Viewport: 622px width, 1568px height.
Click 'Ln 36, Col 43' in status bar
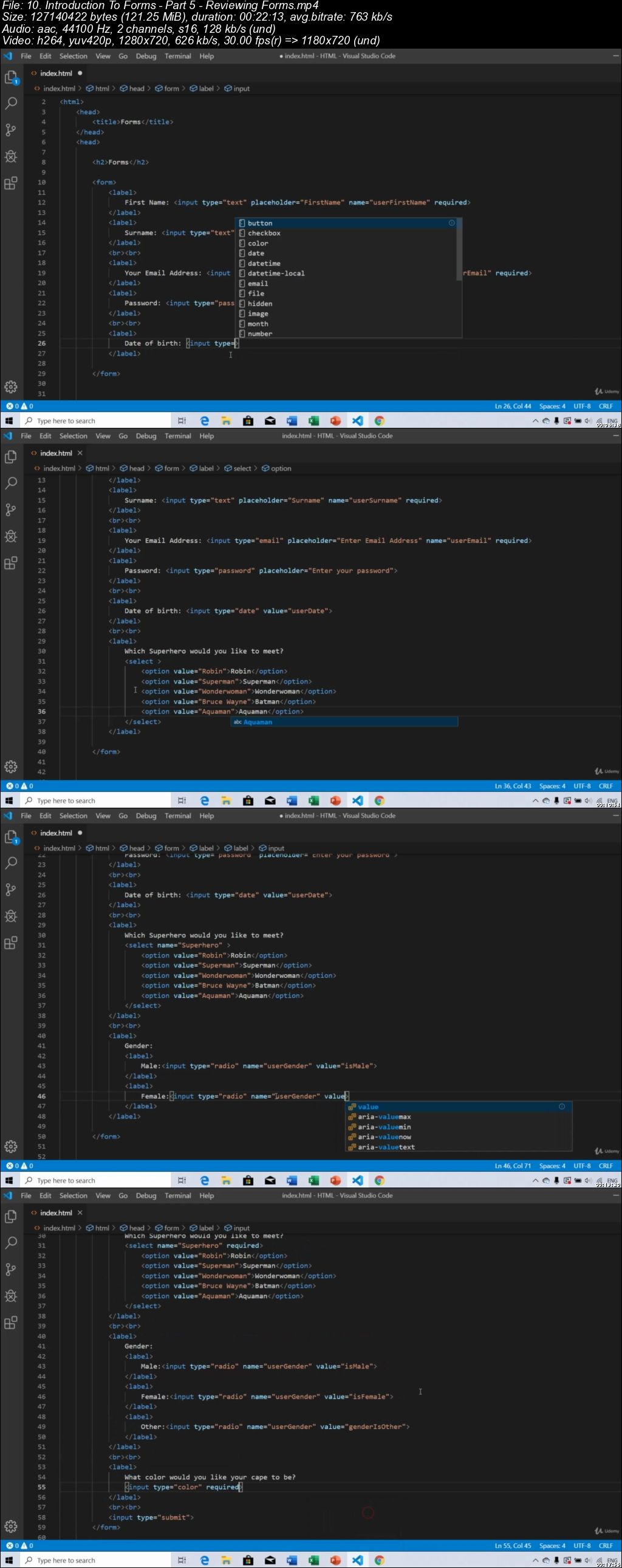(513, 786)
